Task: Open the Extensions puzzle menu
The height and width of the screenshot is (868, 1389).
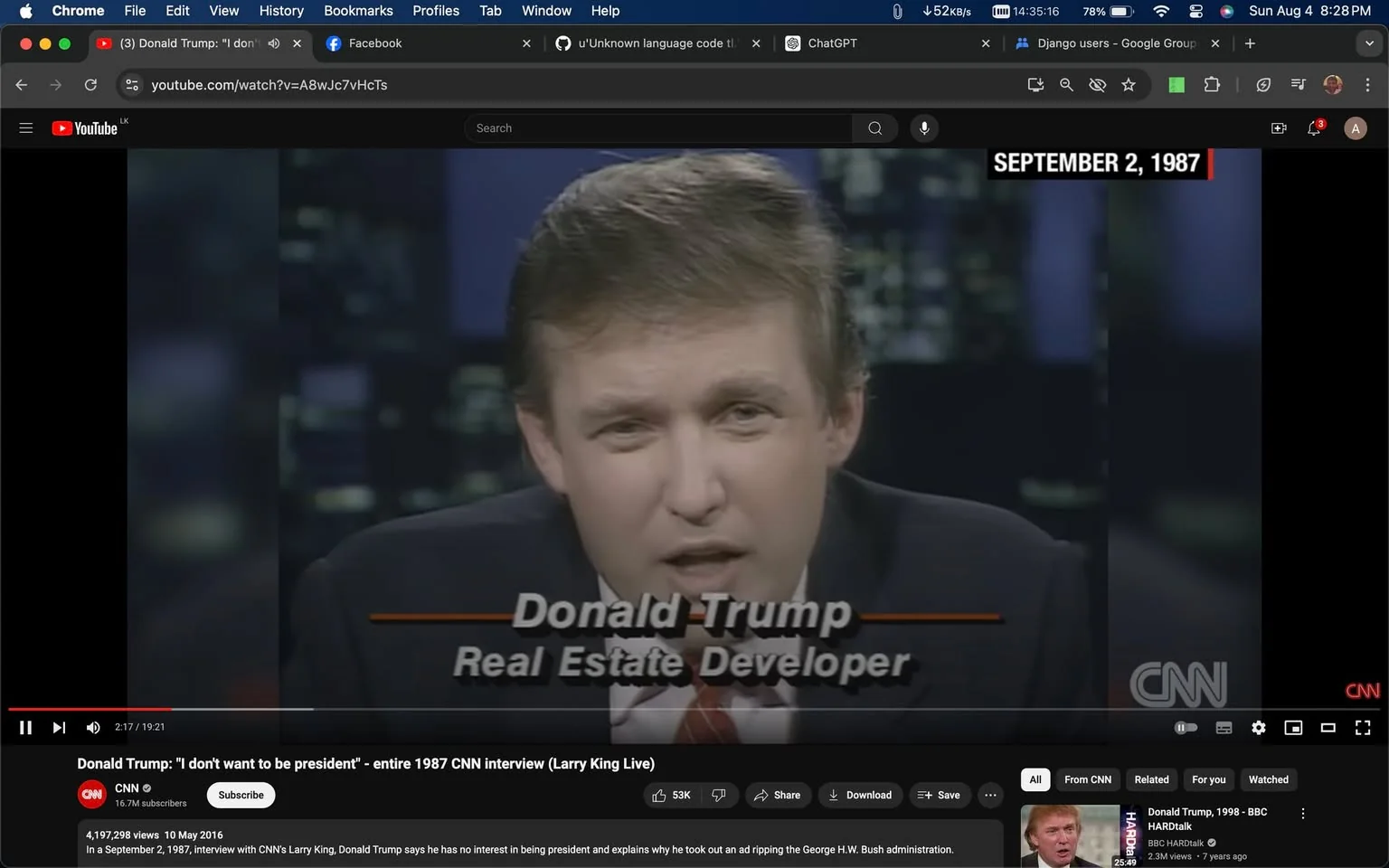Action: point(1212,85)
